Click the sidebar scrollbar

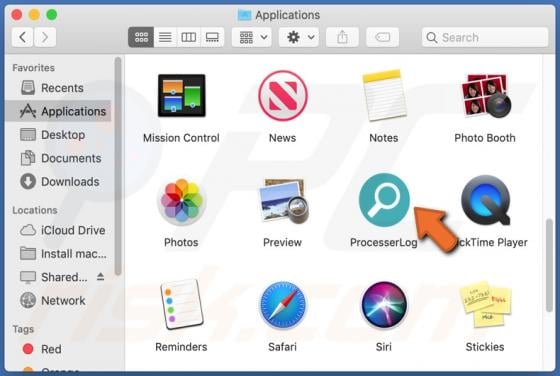tap(118, 166)
